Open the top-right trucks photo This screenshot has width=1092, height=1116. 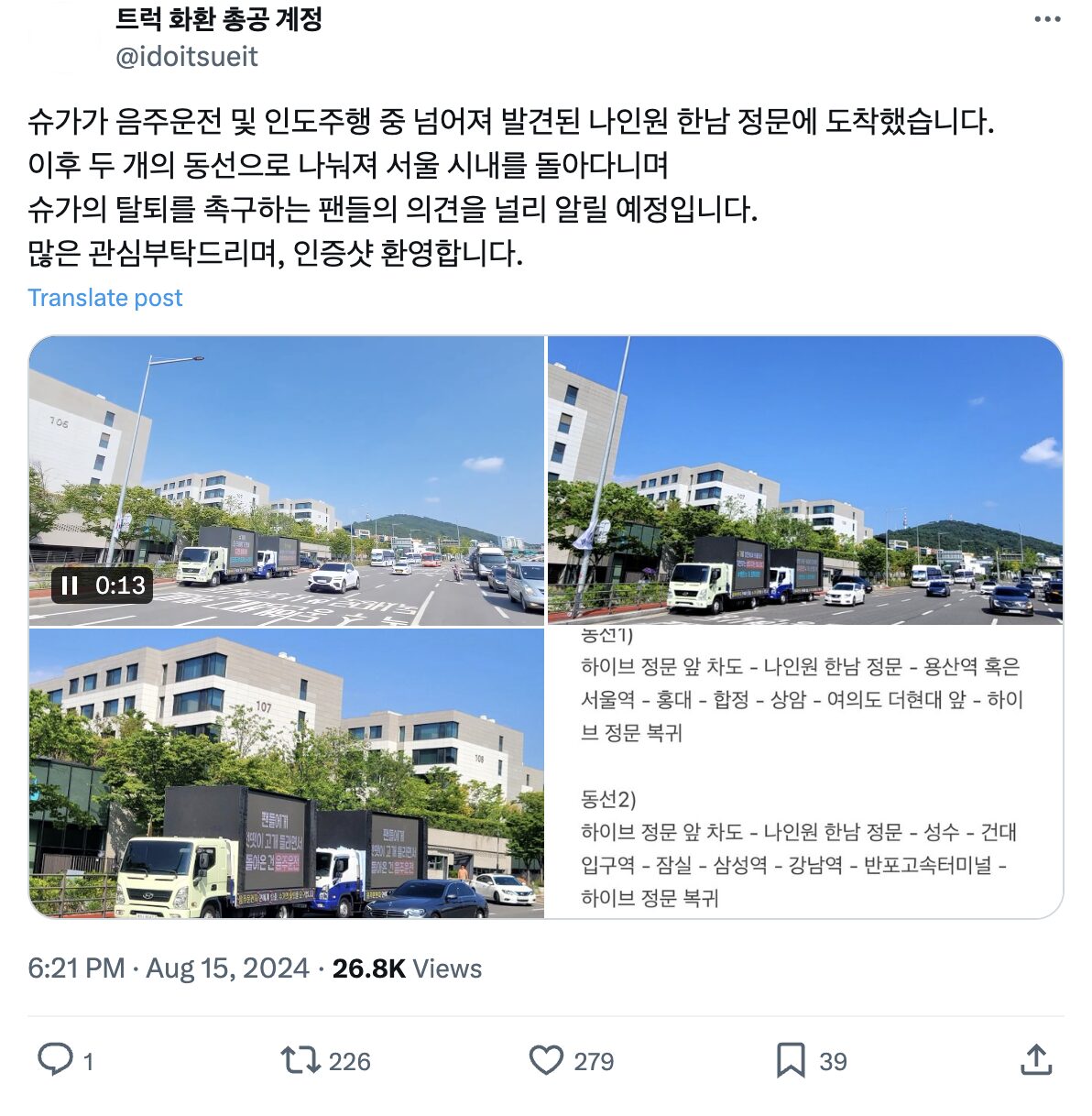tap(805, 480)
